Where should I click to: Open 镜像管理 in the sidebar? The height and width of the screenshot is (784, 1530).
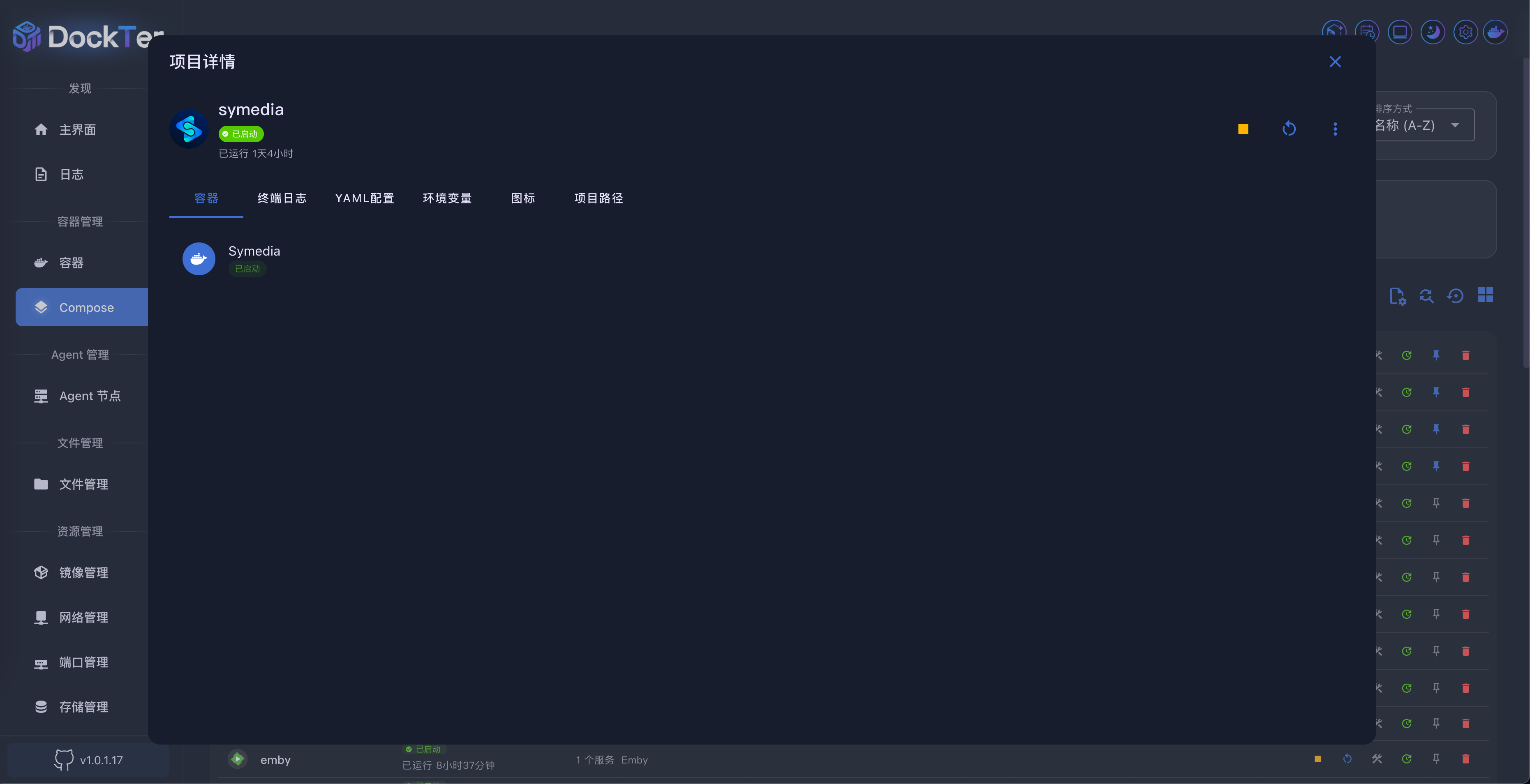[83, 572]
